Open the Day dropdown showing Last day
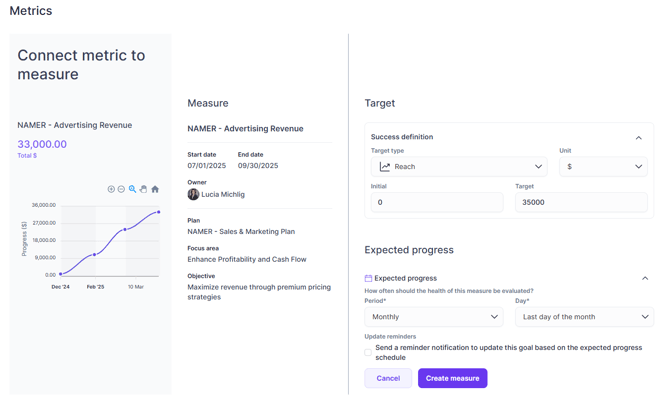The height and width of the screenshot is (402, 670). 584,317
